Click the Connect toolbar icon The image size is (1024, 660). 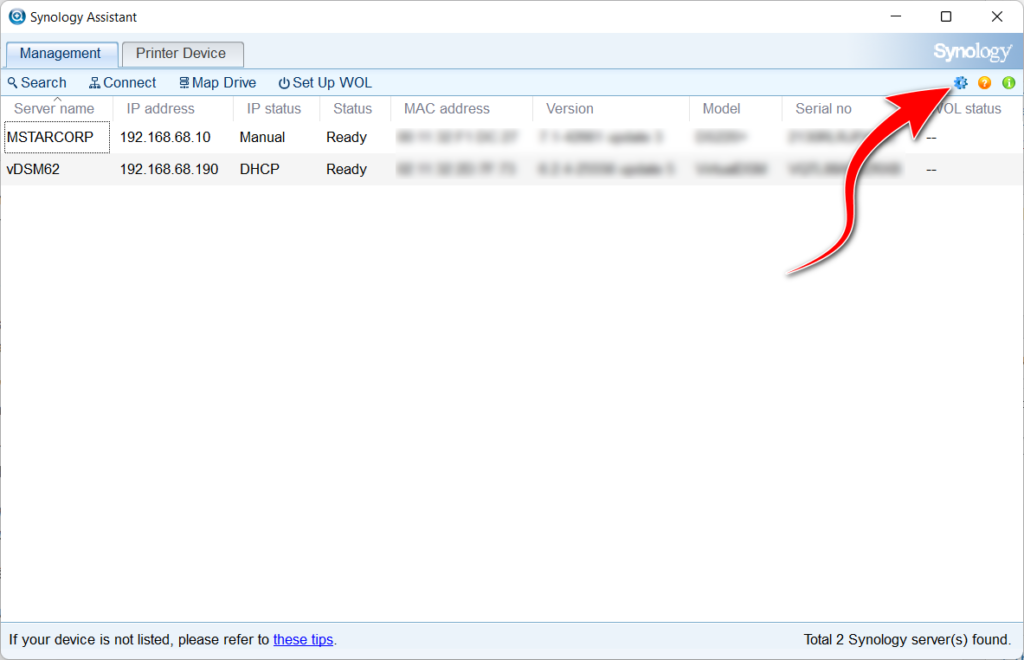coord(121,82)
